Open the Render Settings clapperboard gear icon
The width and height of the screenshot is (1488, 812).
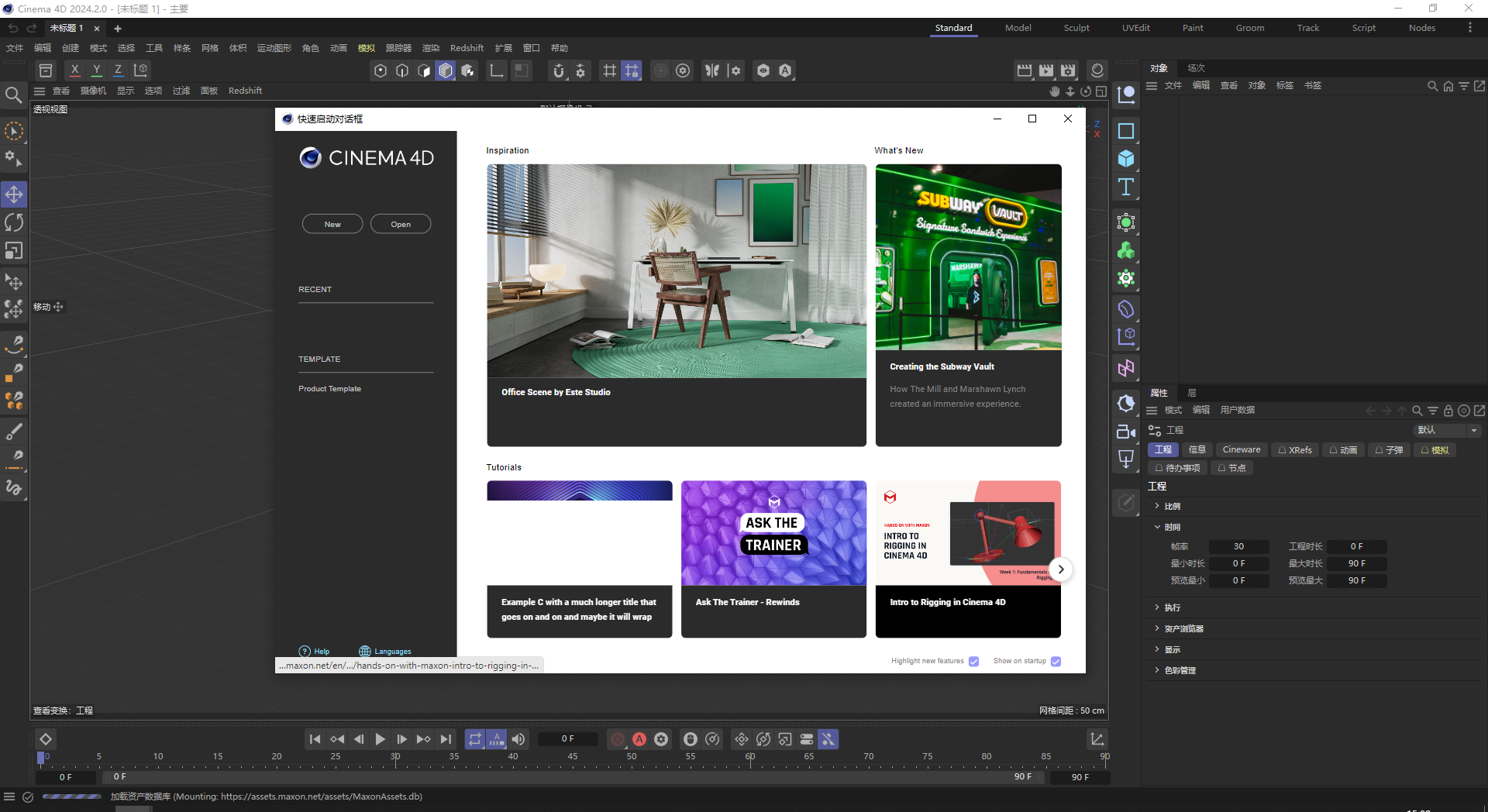click(1068, 71)
